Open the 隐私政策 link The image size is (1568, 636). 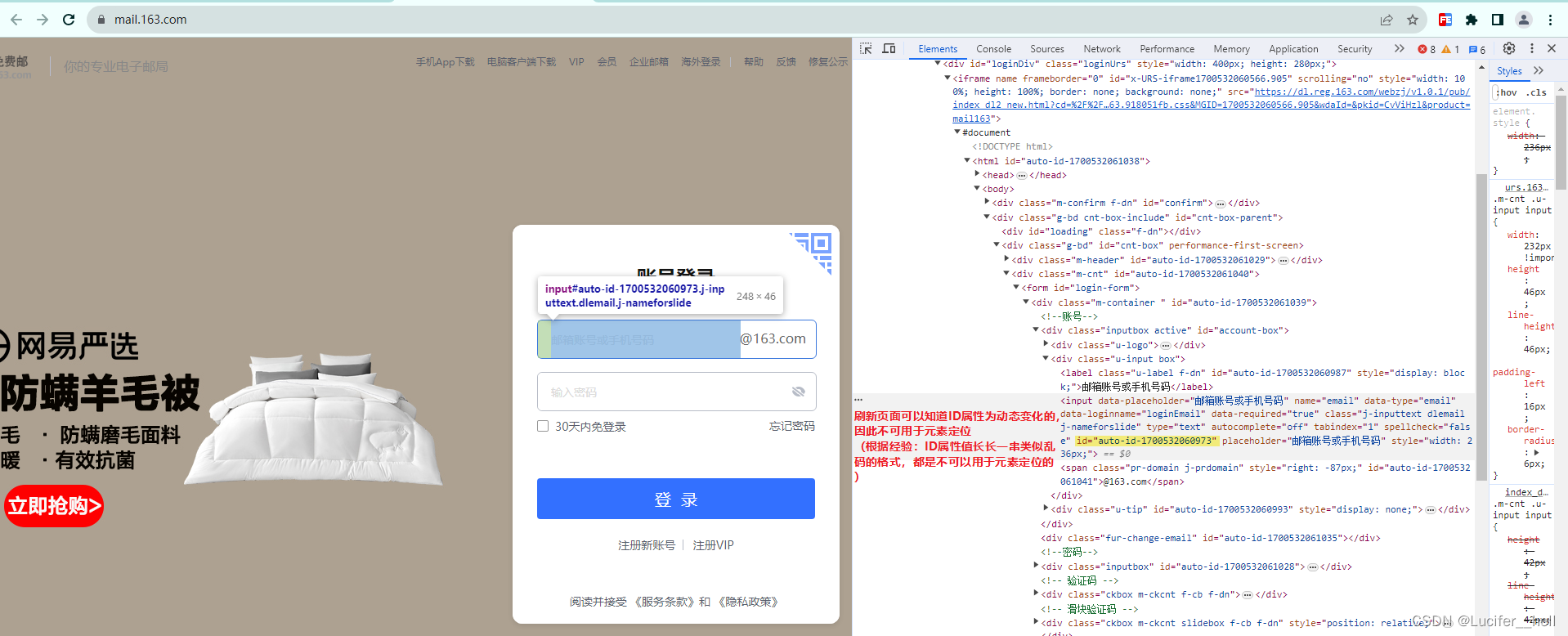(x=748, y=602)
